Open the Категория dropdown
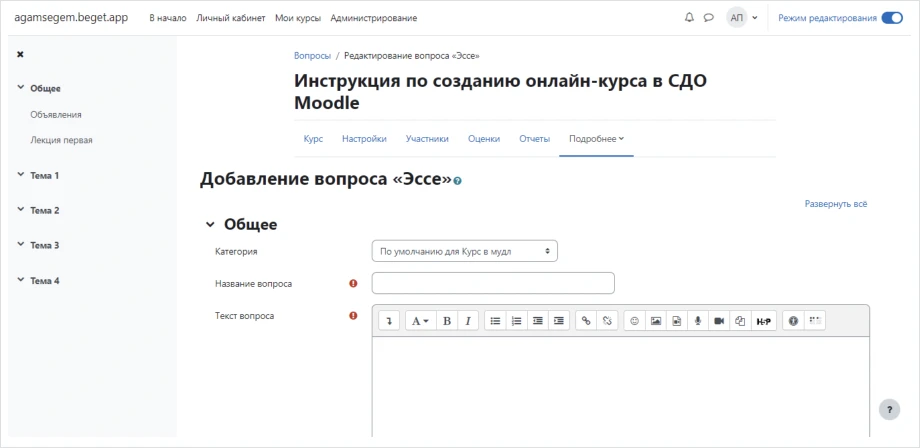 pos(465,251)
